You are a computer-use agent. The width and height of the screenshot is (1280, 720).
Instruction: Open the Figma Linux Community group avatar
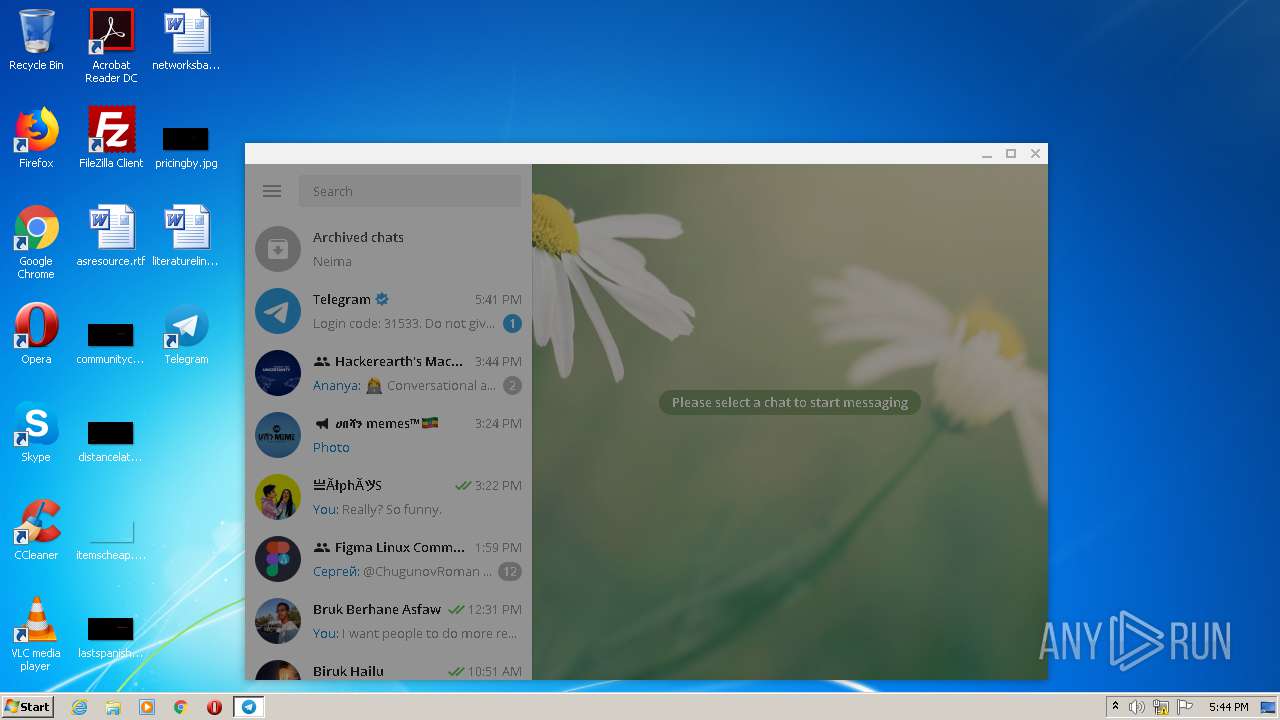click(x=278, y=559)
